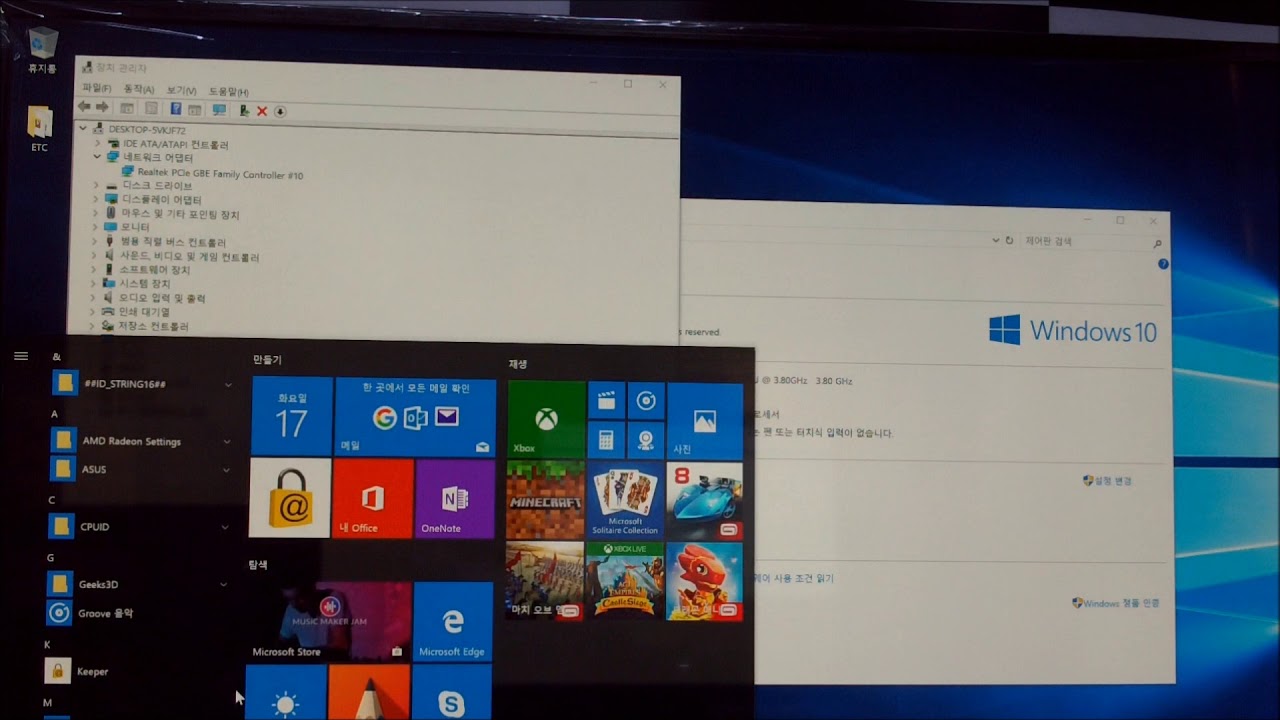Open the Microsoft Solitaire Collection tile
The height and width of the screenshot is (720, 1280).
[x=625, y=500]
